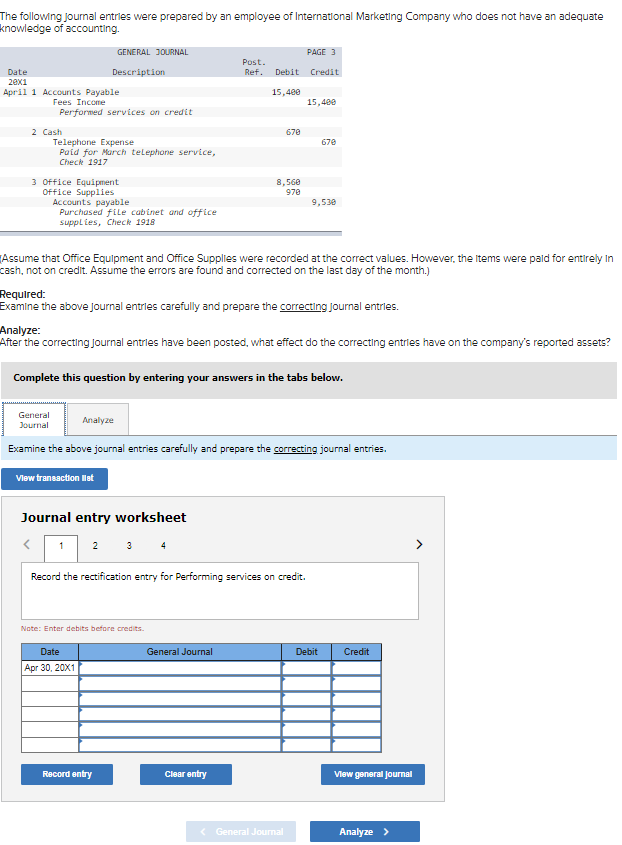
Task: Click 'Office Supplies' journal line
Action: (x=79, y=192)
